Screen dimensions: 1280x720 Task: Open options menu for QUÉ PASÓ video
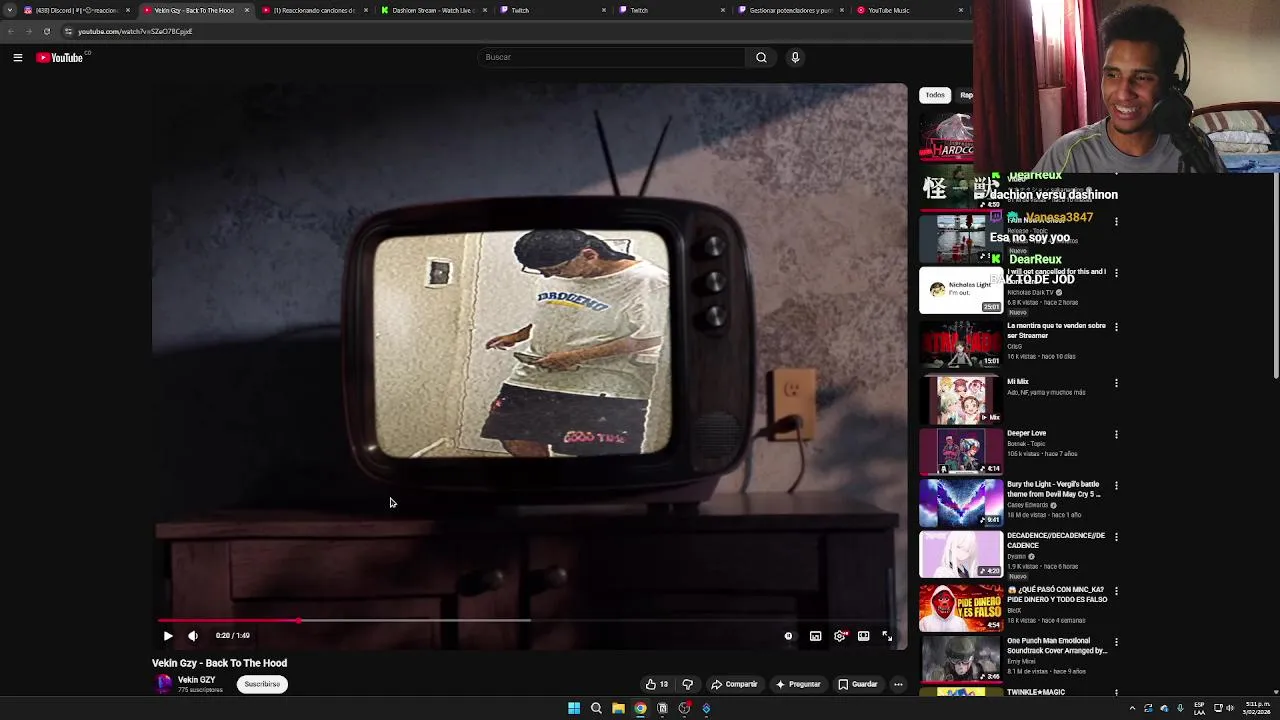tap(1116, 591)
